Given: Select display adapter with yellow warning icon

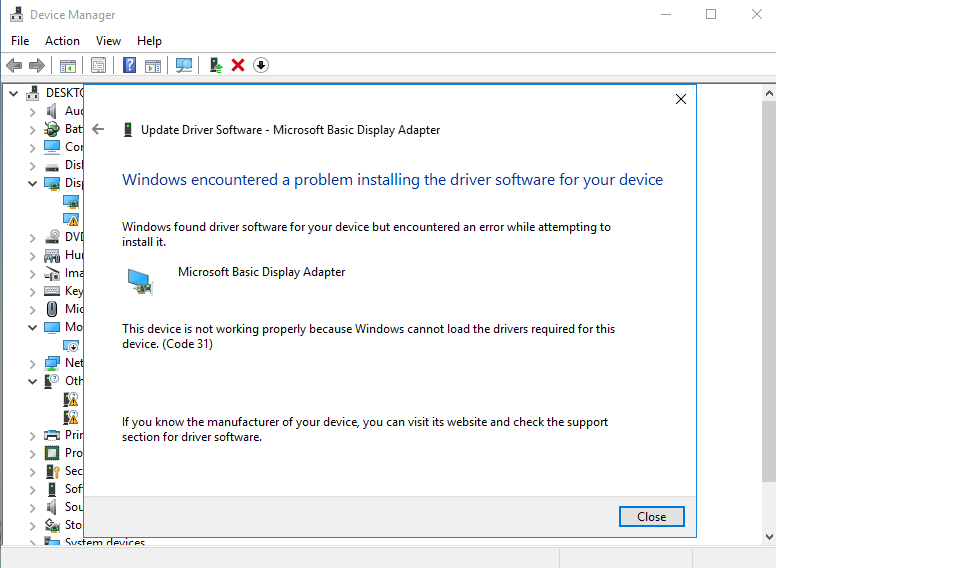Looking at the screenshot, I should point(71,219).
